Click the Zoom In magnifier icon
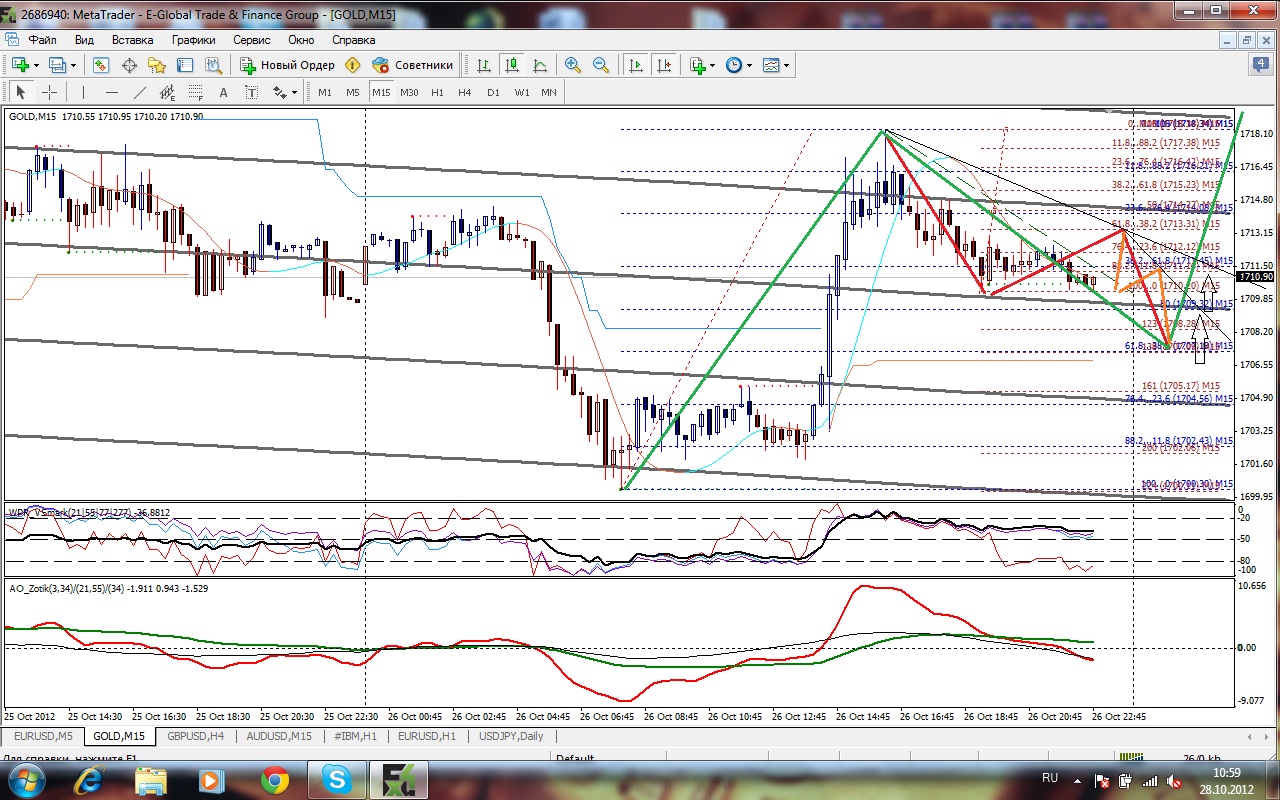Screen dimensions: 1280x800 coord(573,65)
